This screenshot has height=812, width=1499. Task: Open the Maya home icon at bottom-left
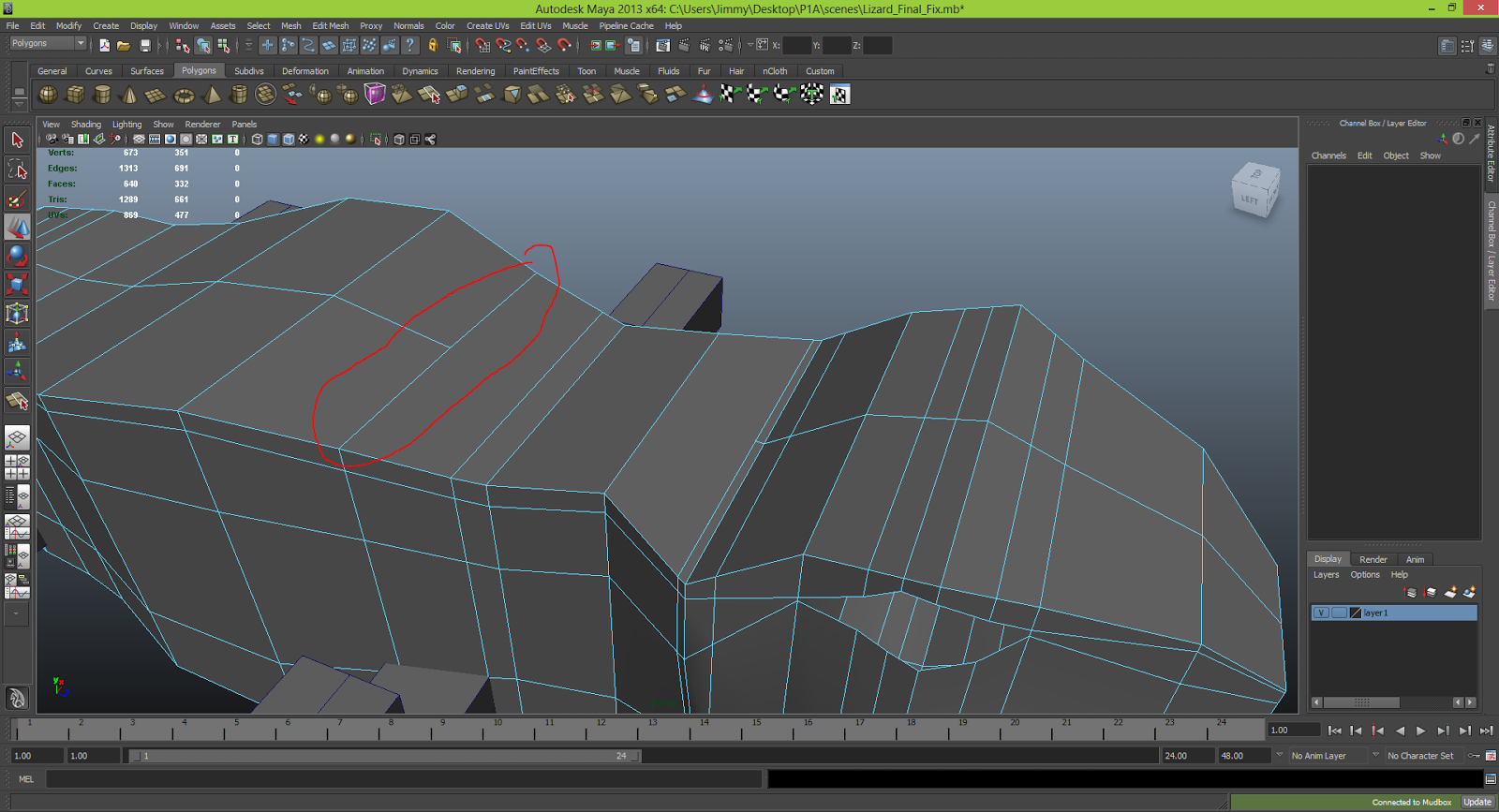click(x=17, y=698)
